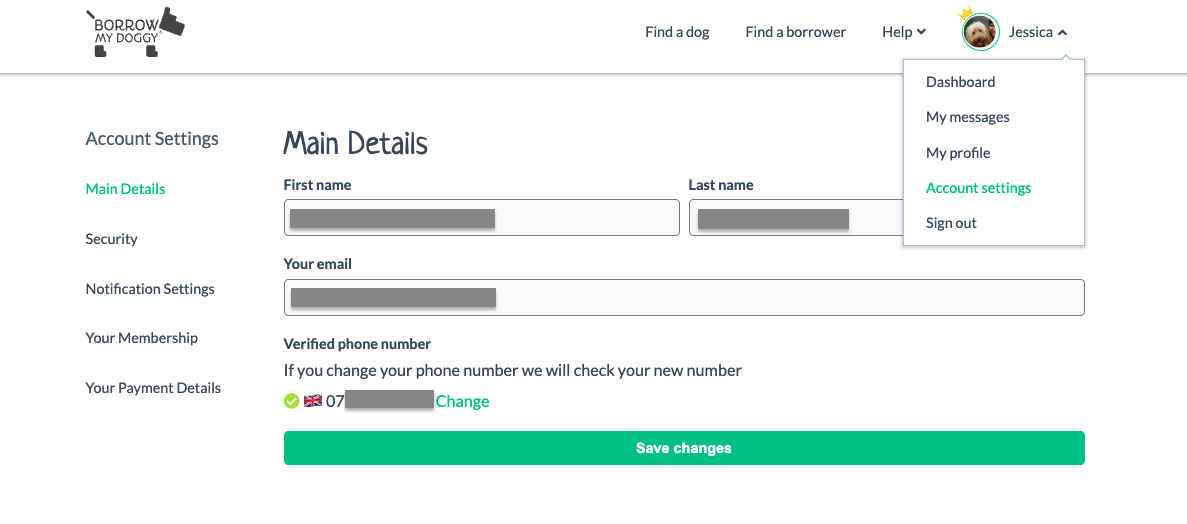
Task: Collapse the Jessica account menu chevron
Action: coord(1062,33)
